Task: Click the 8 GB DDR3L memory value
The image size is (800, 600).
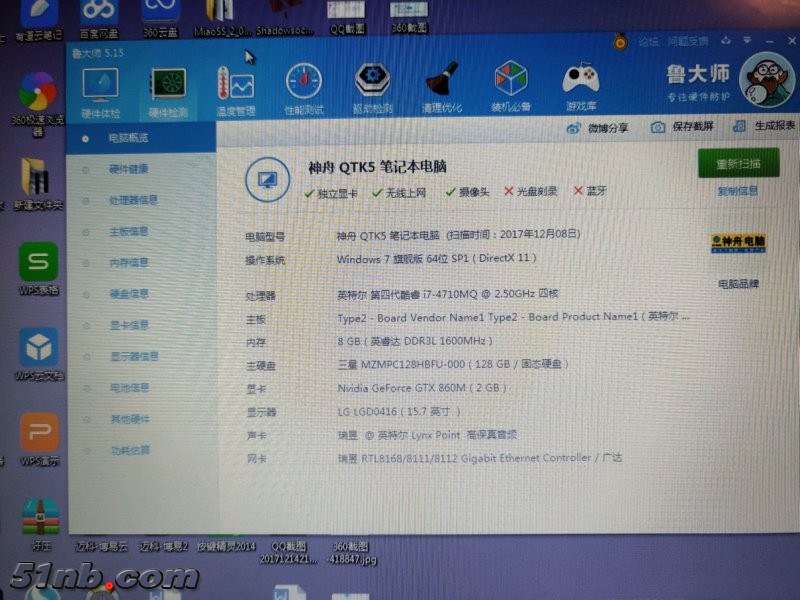Action: point(414,341)
